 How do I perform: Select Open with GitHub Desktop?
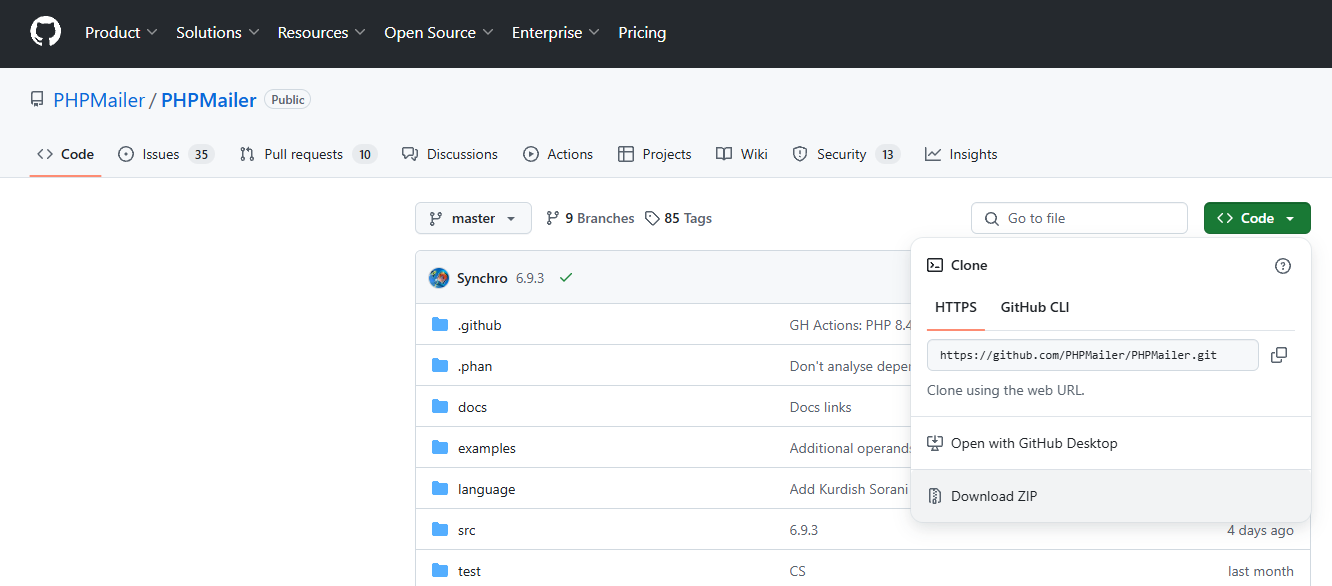(1033, 443)
